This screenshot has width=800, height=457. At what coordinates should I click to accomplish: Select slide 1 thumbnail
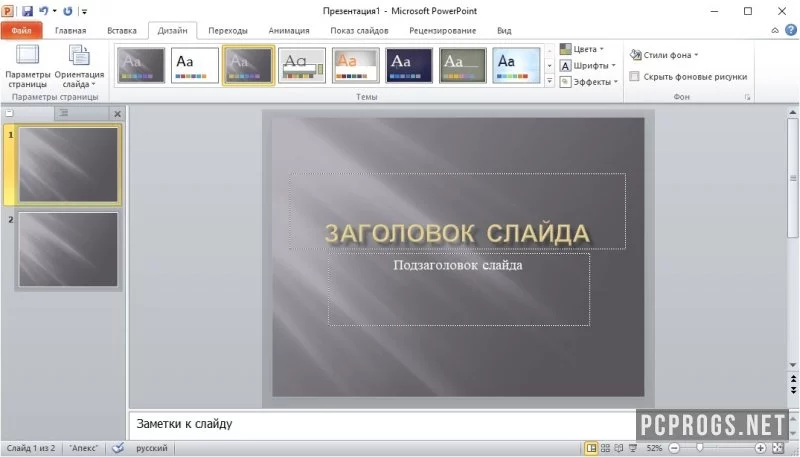(68, 164)
